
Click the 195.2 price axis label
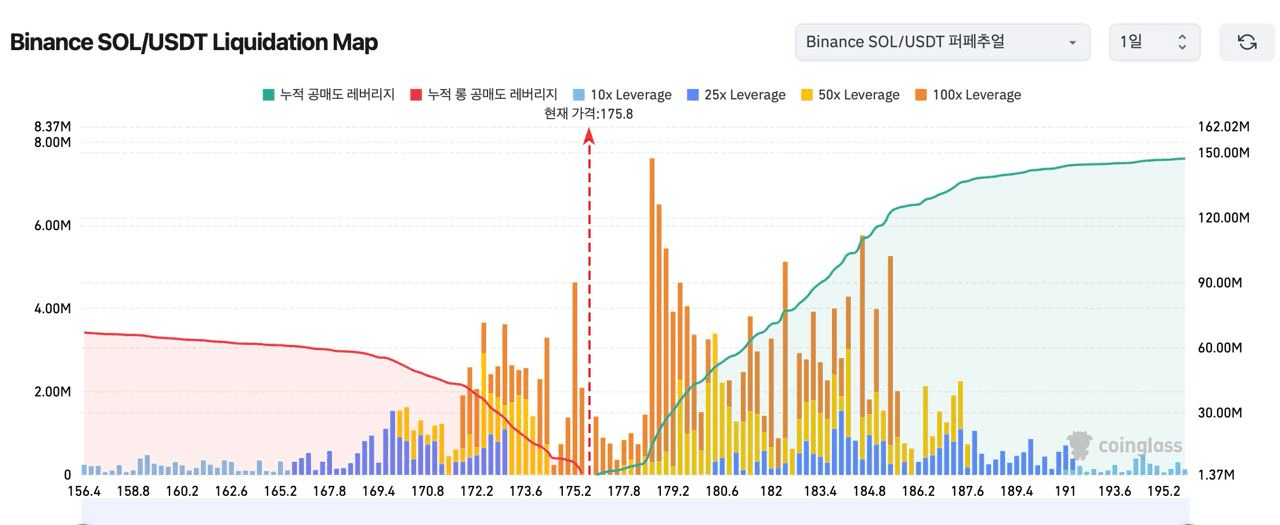(x=1164, y=491)
